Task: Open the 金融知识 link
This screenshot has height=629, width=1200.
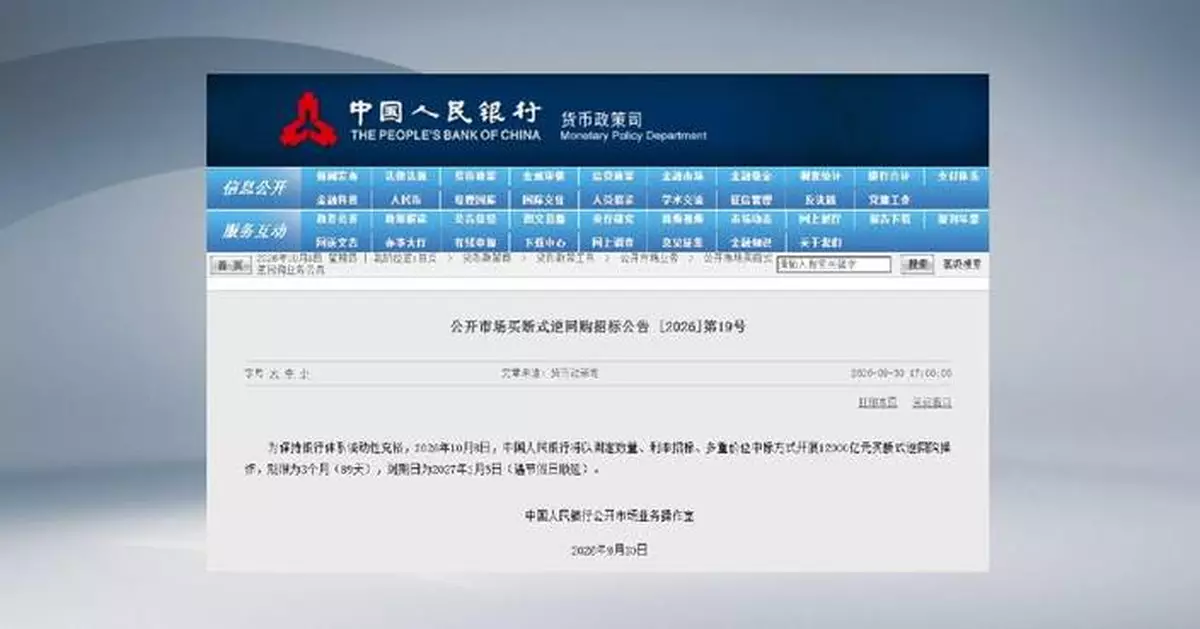Action: (x=751, y=242)
